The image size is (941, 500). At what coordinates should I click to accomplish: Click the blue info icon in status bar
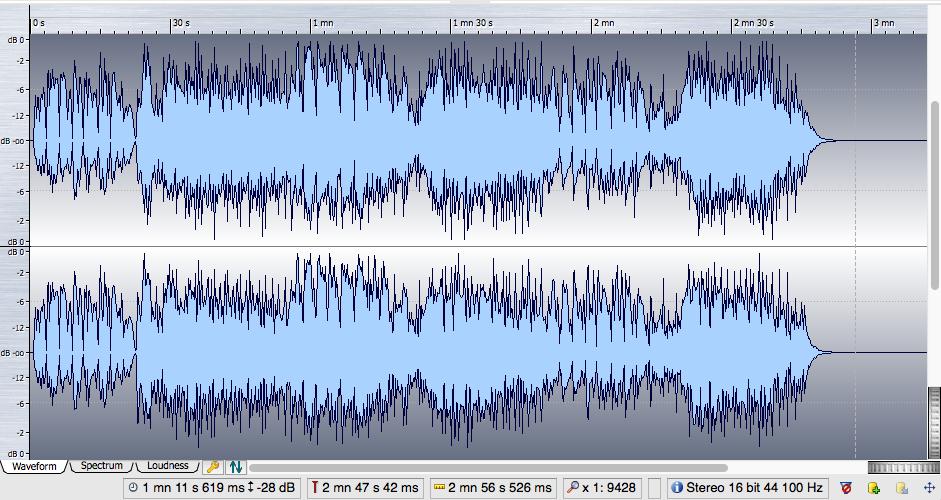677,487
